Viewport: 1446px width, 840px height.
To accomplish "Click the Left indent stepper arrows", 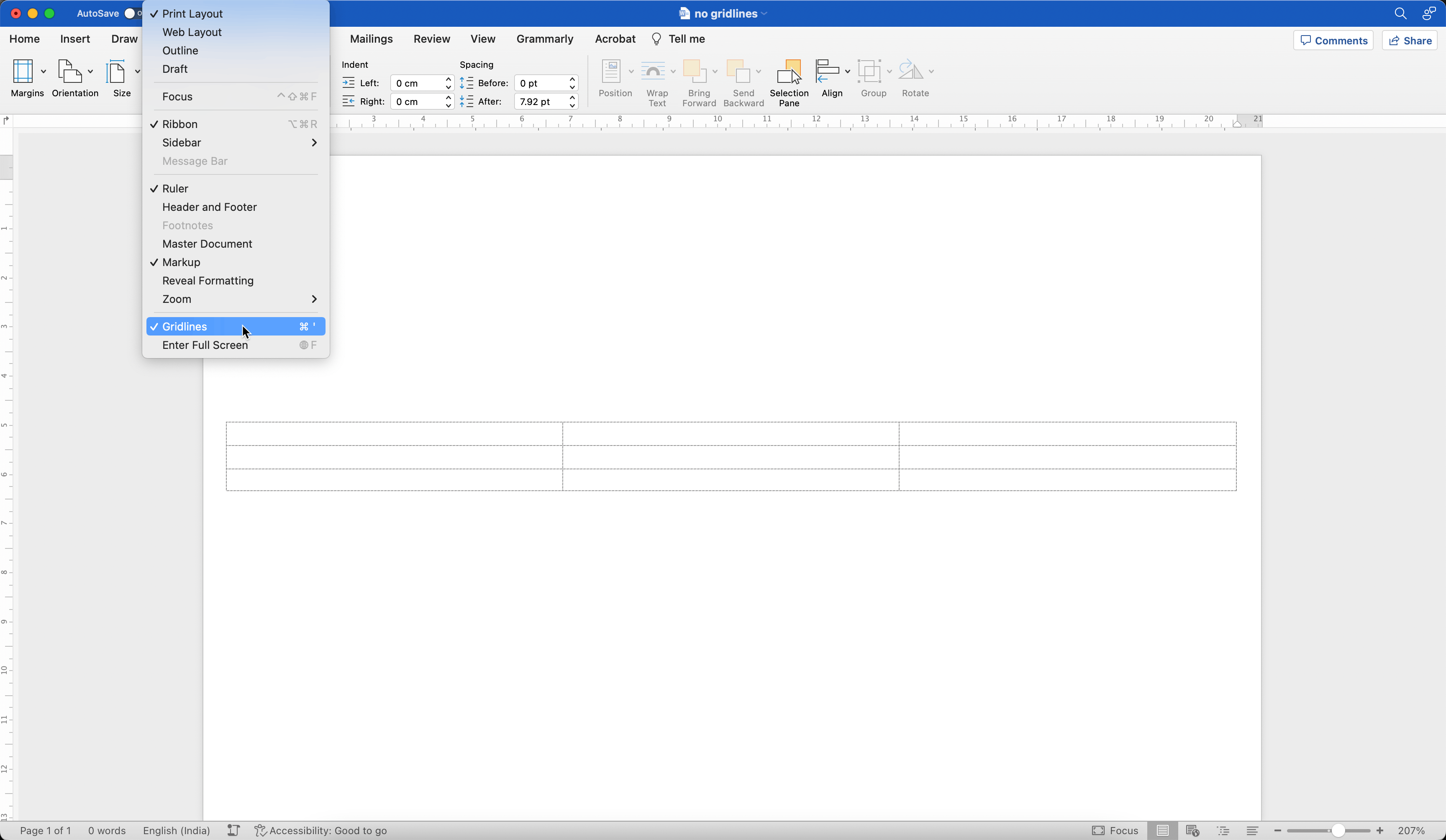I will (x=448, y=83).
